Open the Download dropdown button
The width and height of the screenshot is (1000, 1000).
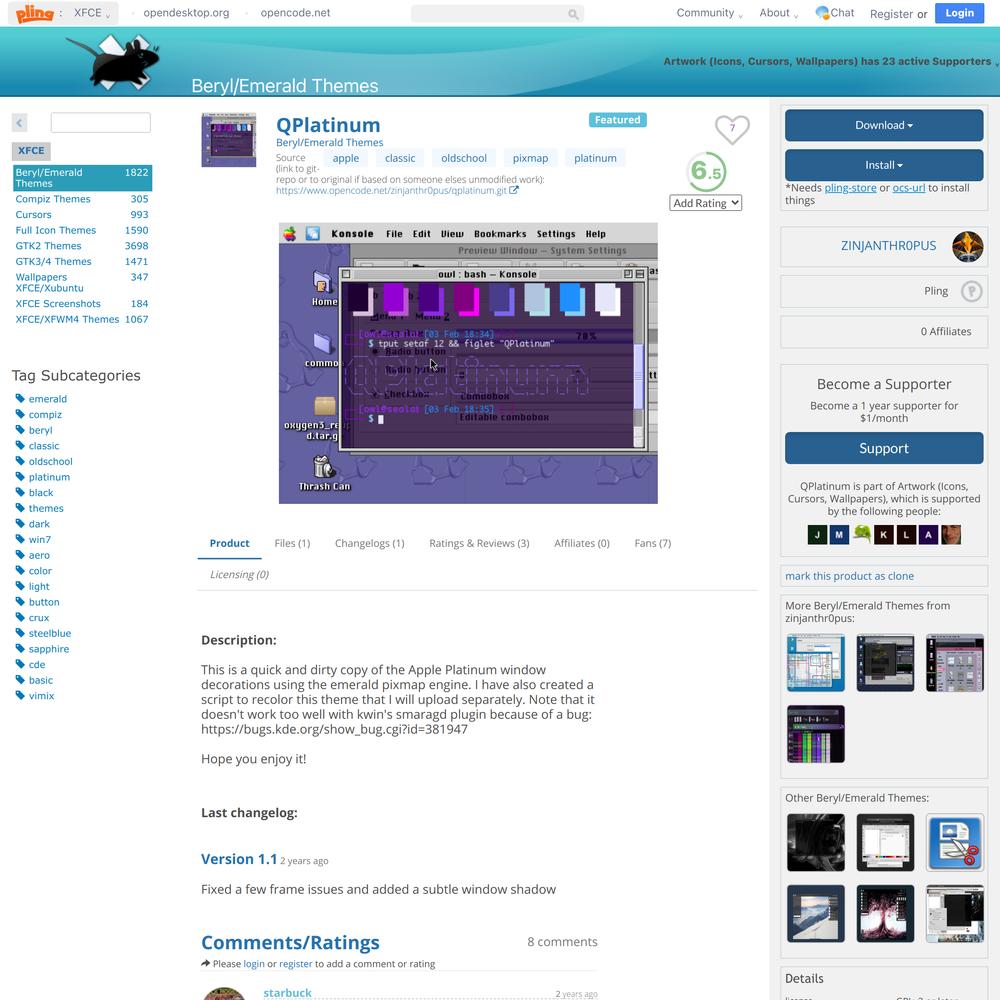coord(884,125)
